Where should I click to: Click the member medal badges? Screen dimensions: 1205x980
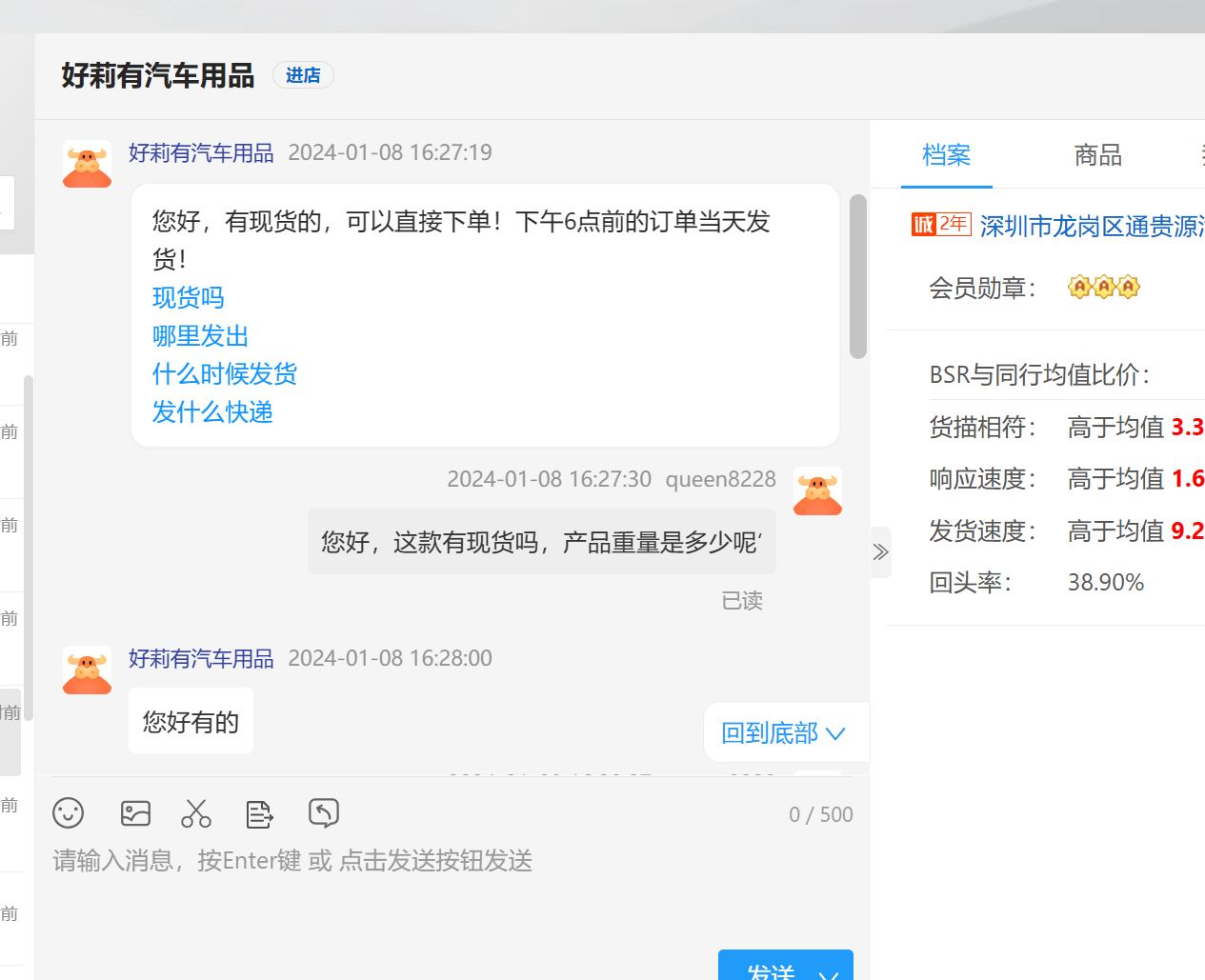(x=1103, y=287)
